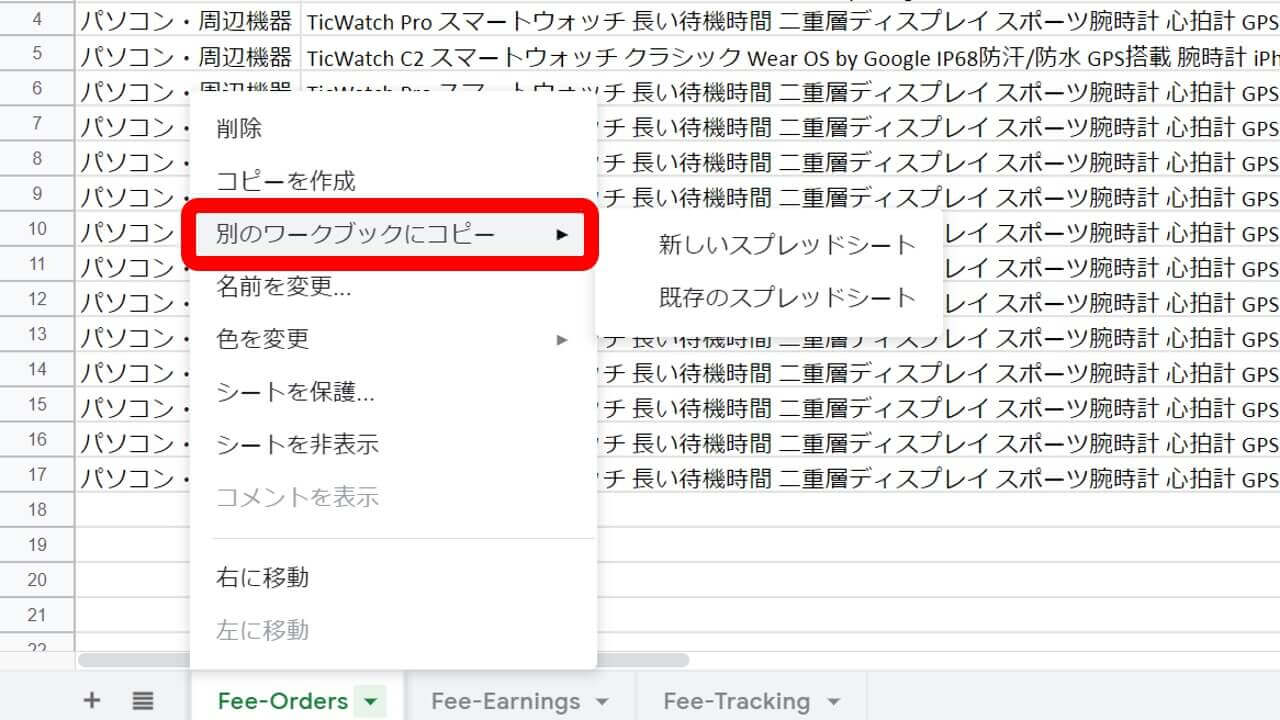This screenshot has height=720, width=1280.
Task: Open the Fee-Orders tab dropdown arrow
Action: point(371,702)
